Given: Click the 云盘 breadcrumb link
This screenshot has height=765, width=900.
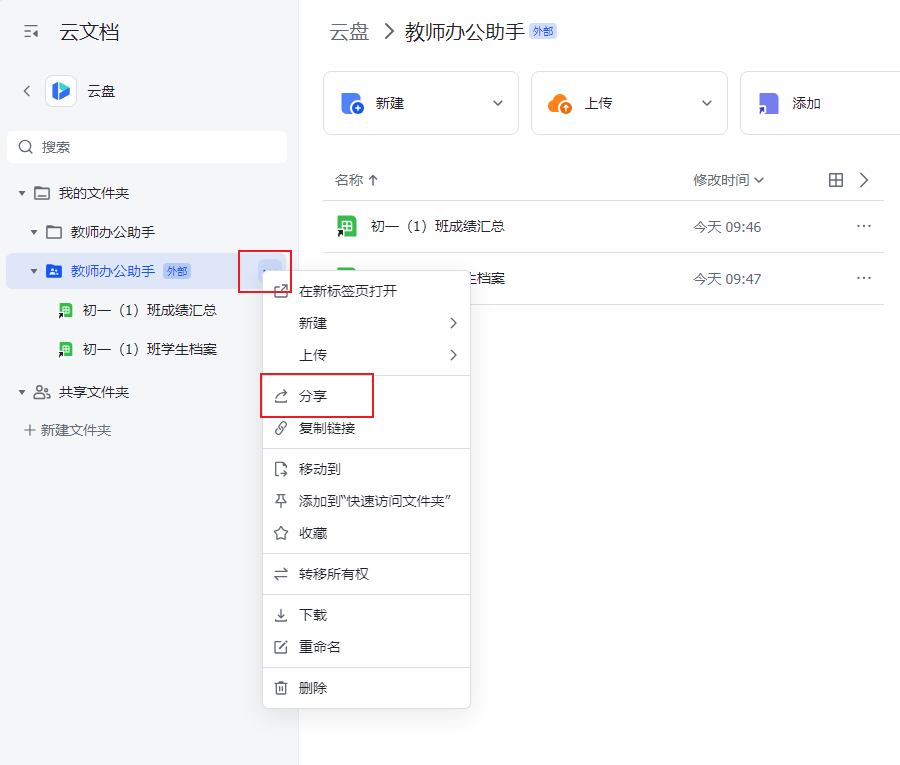Looking at the screenshot, I should tap(349, 32).
